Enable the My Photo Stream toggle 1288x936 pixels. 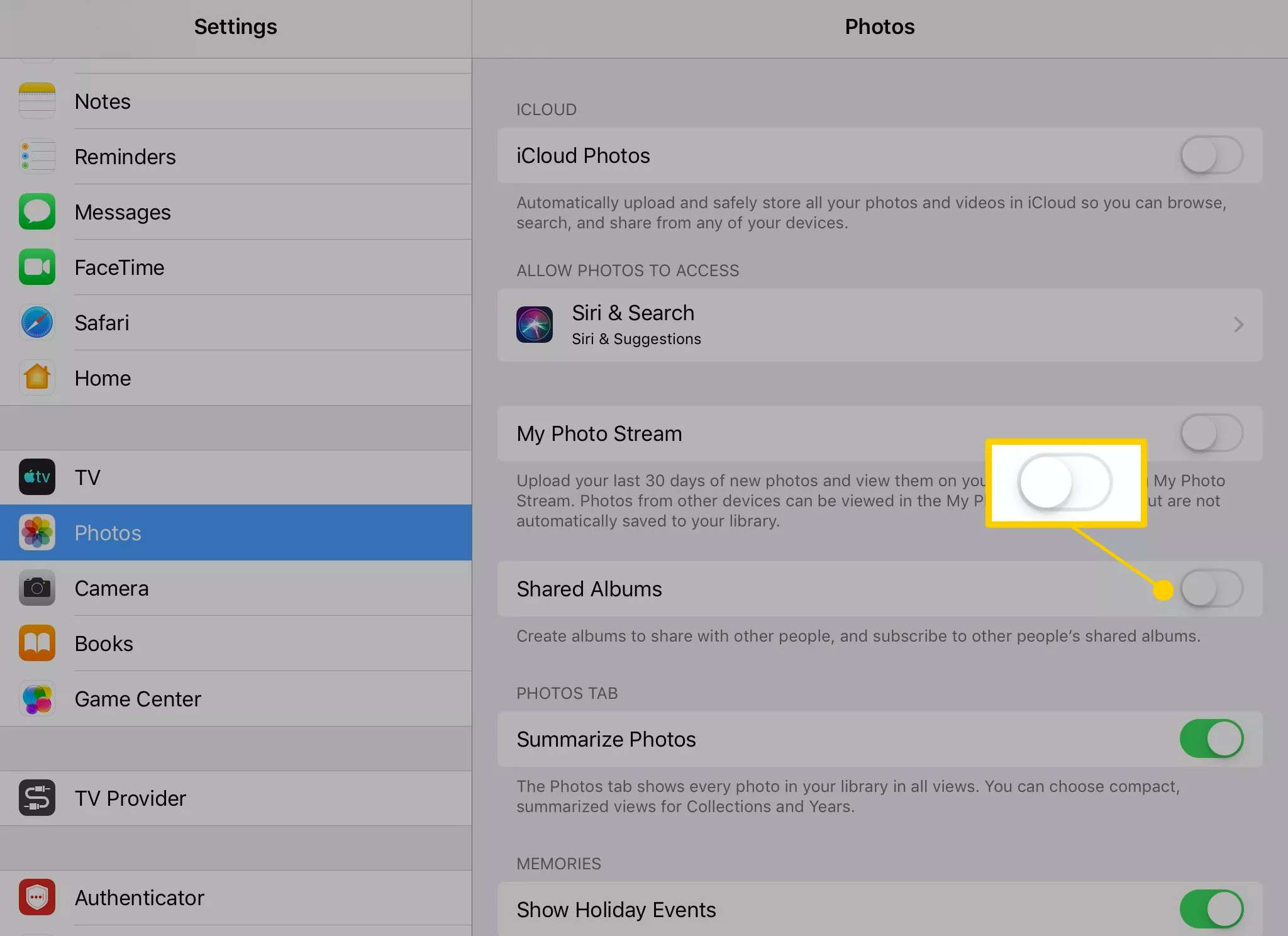coord(1211,432)
